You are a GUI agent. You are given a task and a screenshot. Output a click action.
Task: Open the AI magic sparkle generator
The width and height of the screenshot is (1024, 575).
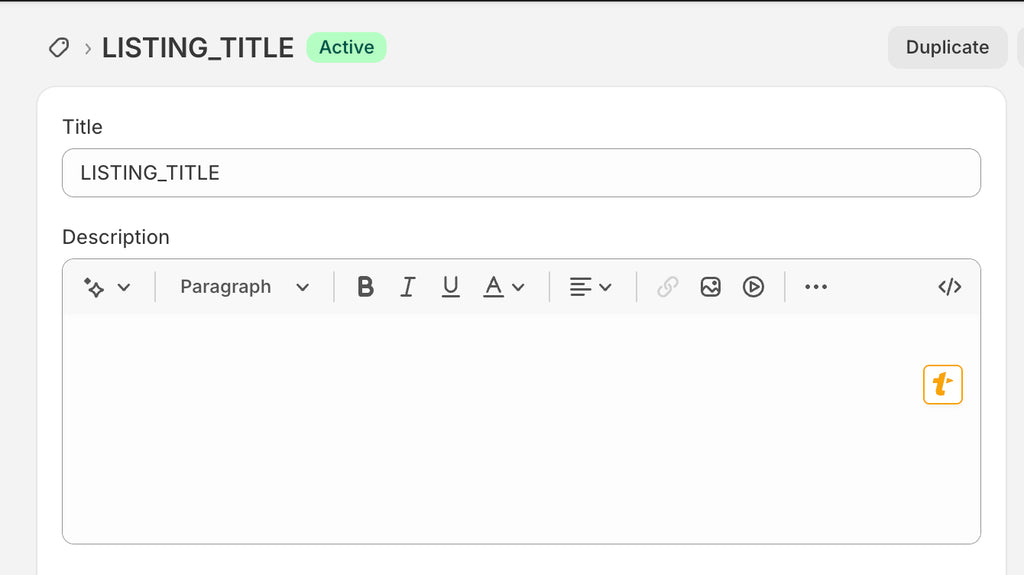[94, 287]
